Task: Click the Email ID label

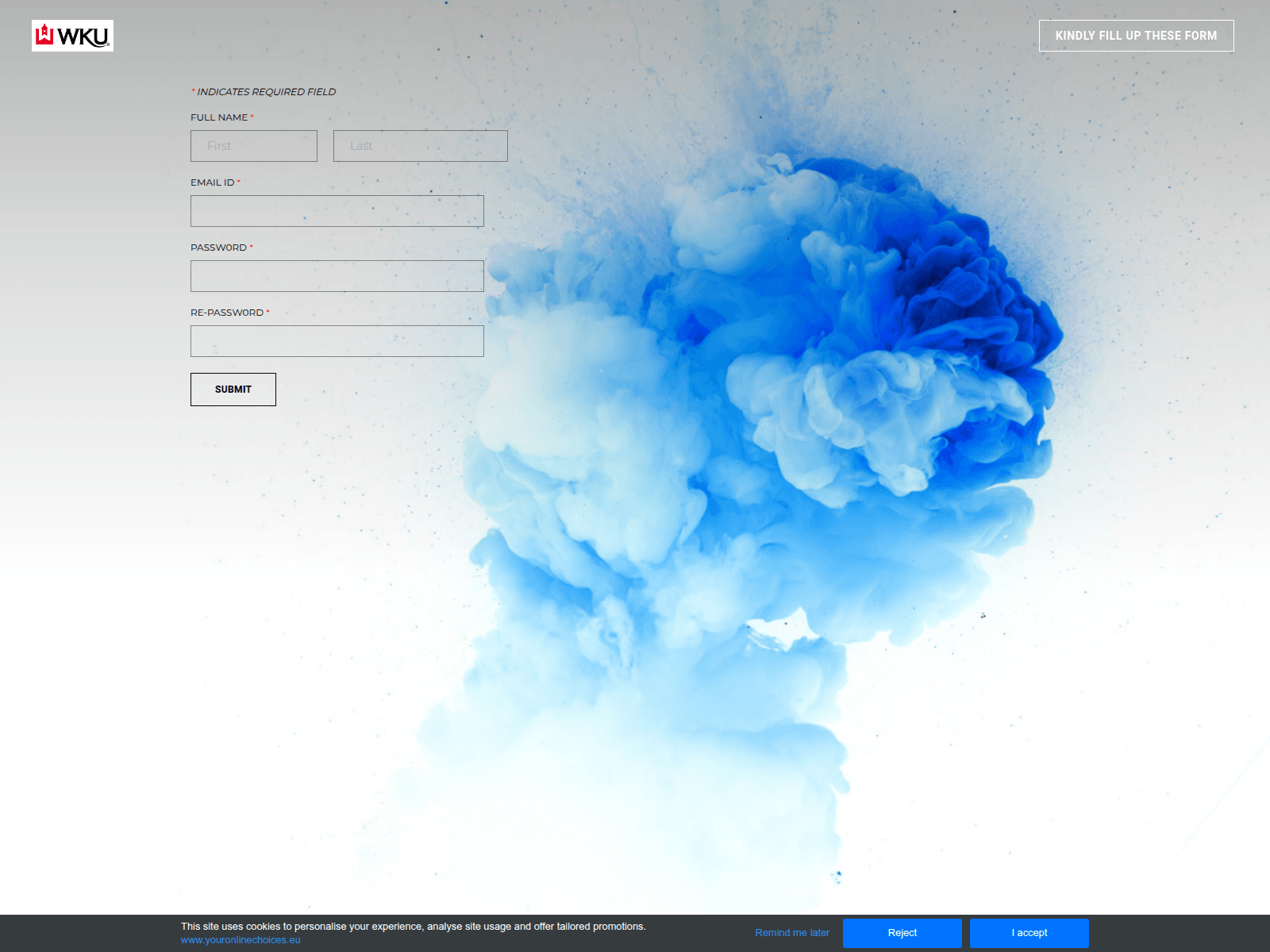Action: (x=215, y=182)
